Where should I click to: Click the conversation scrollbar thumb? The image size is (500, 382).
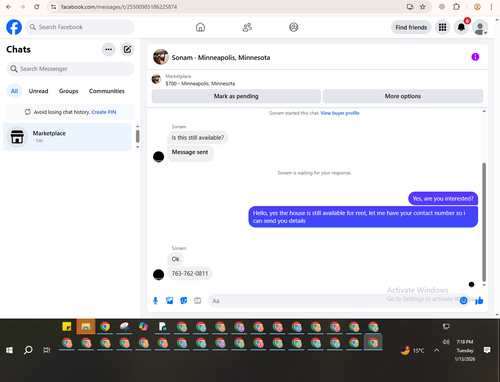click(x=484, y=222)
